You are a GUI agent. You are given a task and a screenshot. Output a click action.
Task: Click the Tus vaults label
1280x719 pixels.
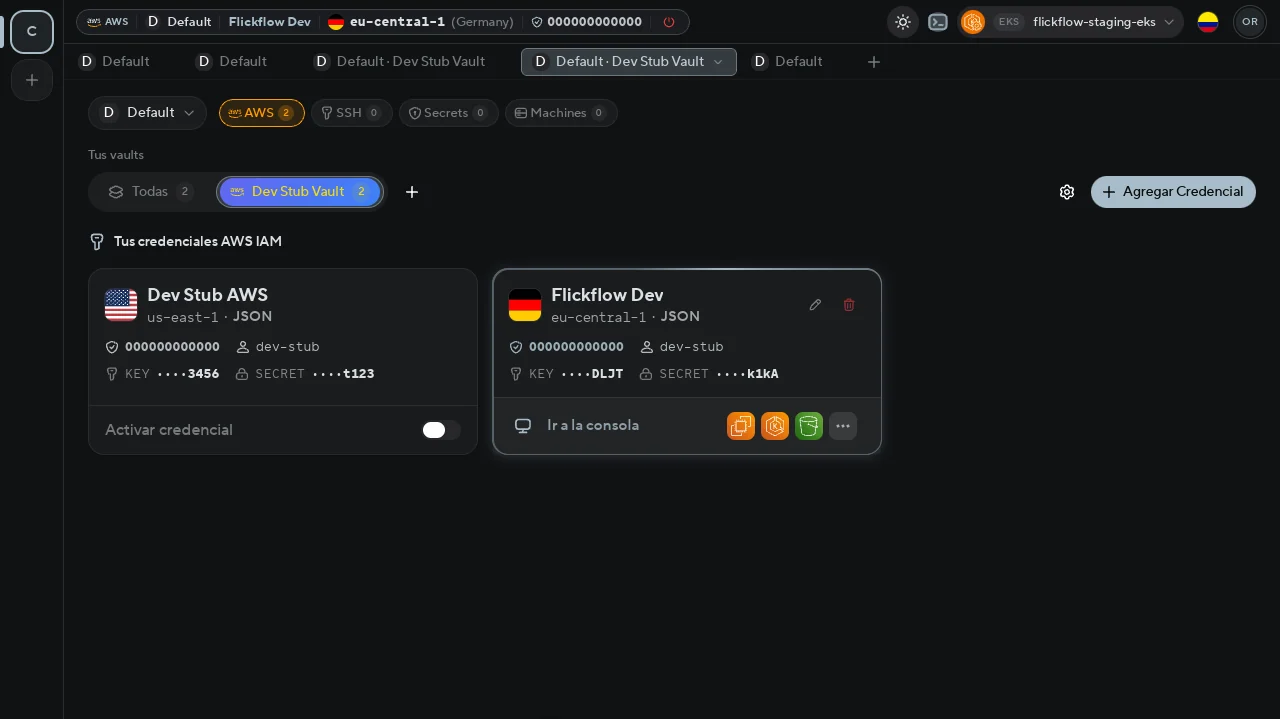pyautogui.click(x=116, y=155)
